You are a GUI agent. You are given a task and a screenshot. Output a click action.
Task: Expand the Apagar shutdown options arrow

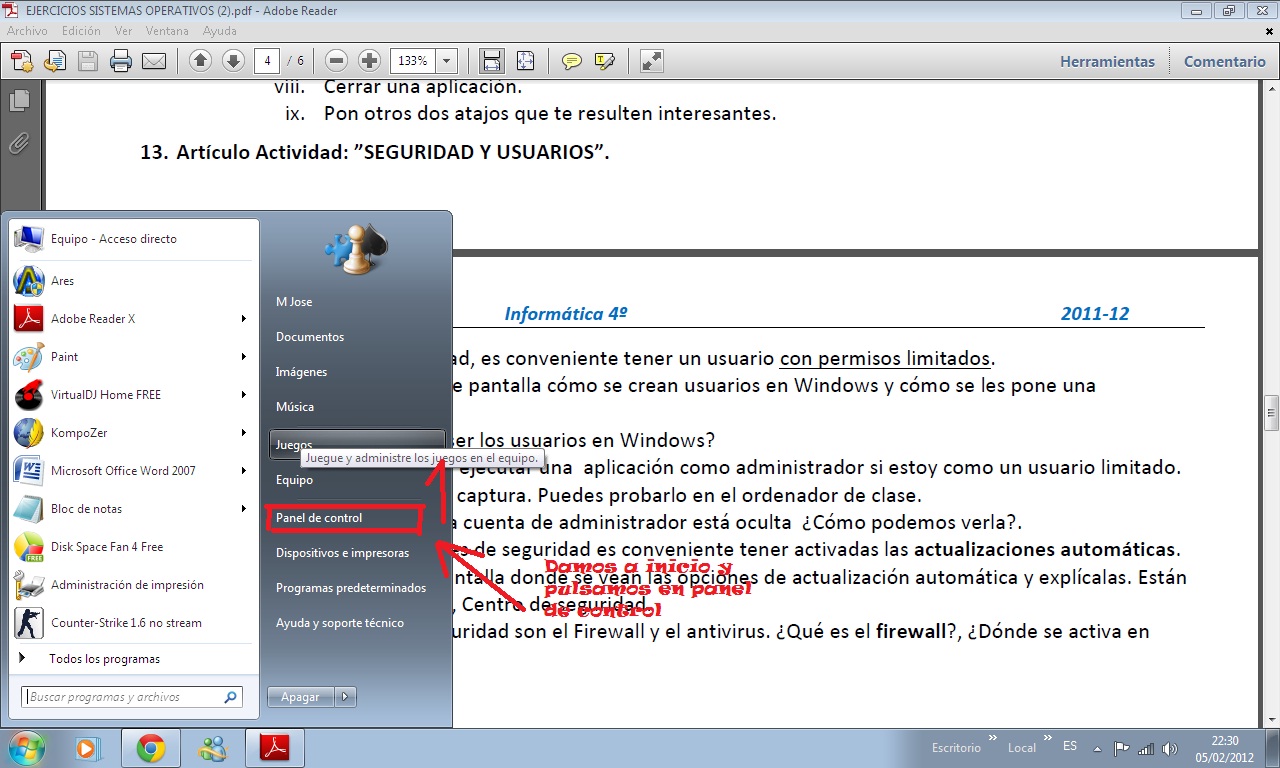click(x=345, y=697)
